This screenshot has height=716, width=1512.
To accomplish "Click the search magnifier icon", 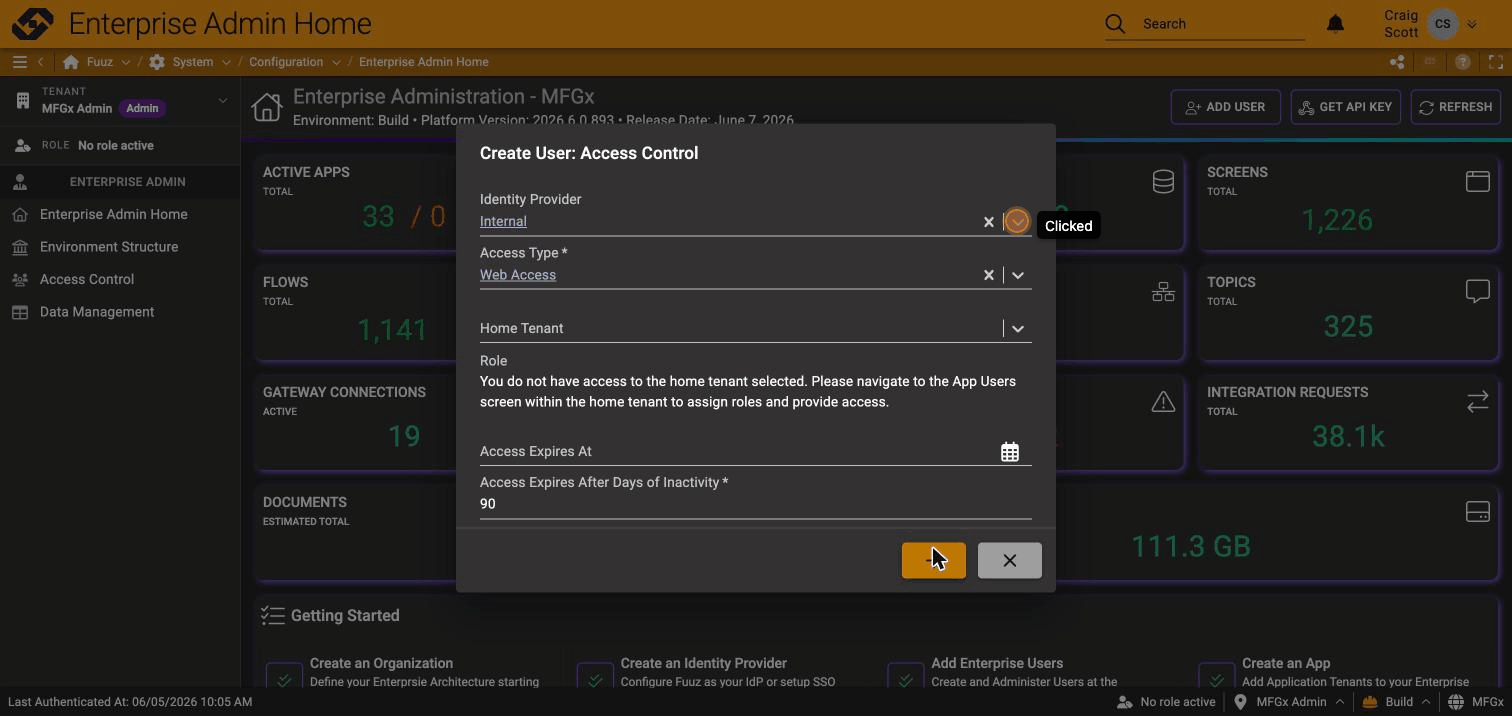I will [x=1115, y=24].
